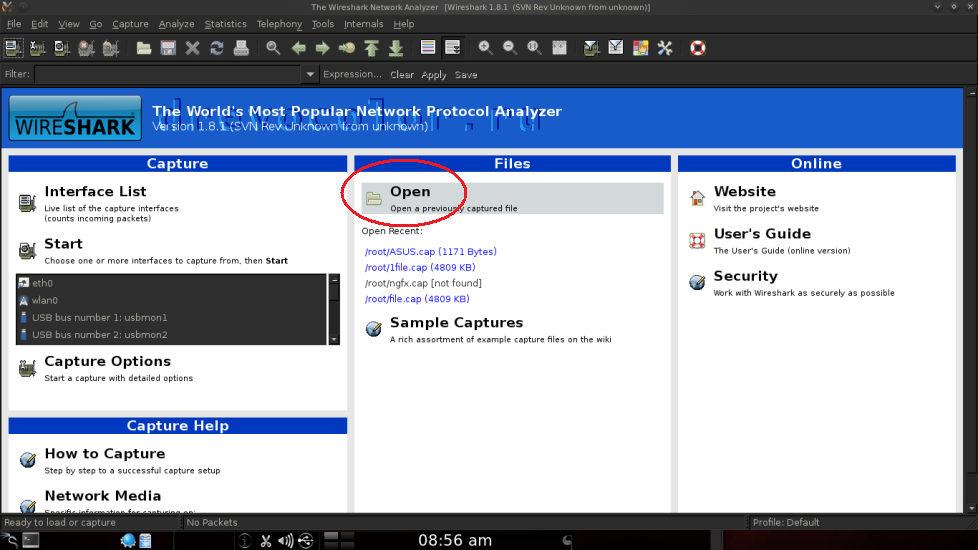Open recent file /root/file.cap

[417, 299]
